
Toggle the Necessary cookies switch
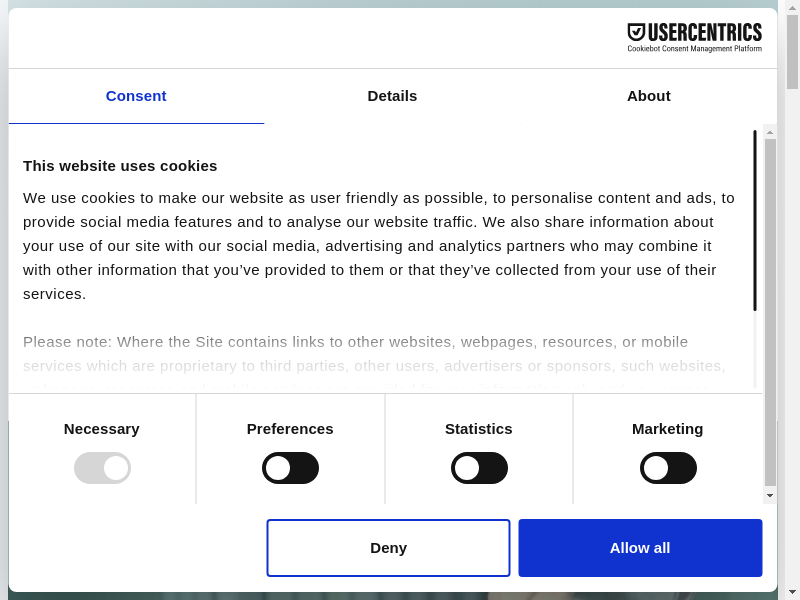pyautogui.click(x=102, y=468)
